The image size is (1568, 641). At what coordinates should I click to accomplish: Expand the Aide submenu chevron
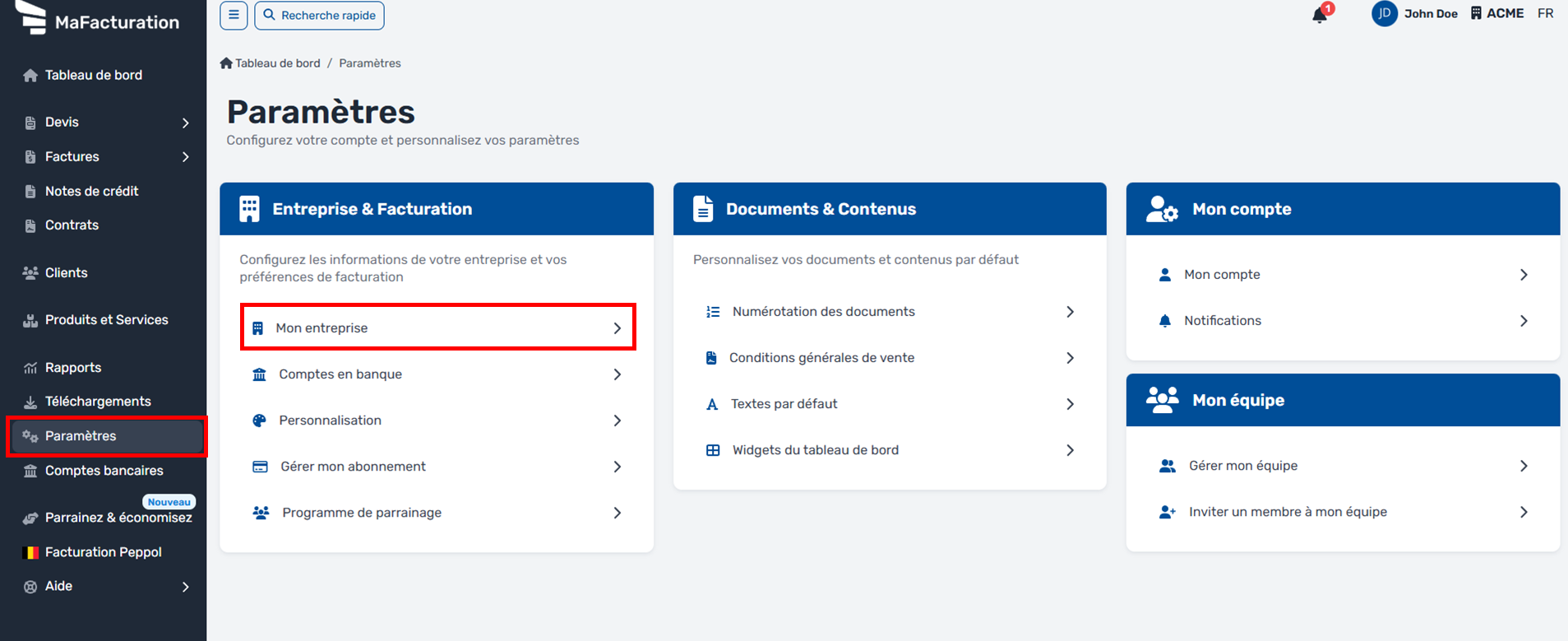(x=186, y=587)
